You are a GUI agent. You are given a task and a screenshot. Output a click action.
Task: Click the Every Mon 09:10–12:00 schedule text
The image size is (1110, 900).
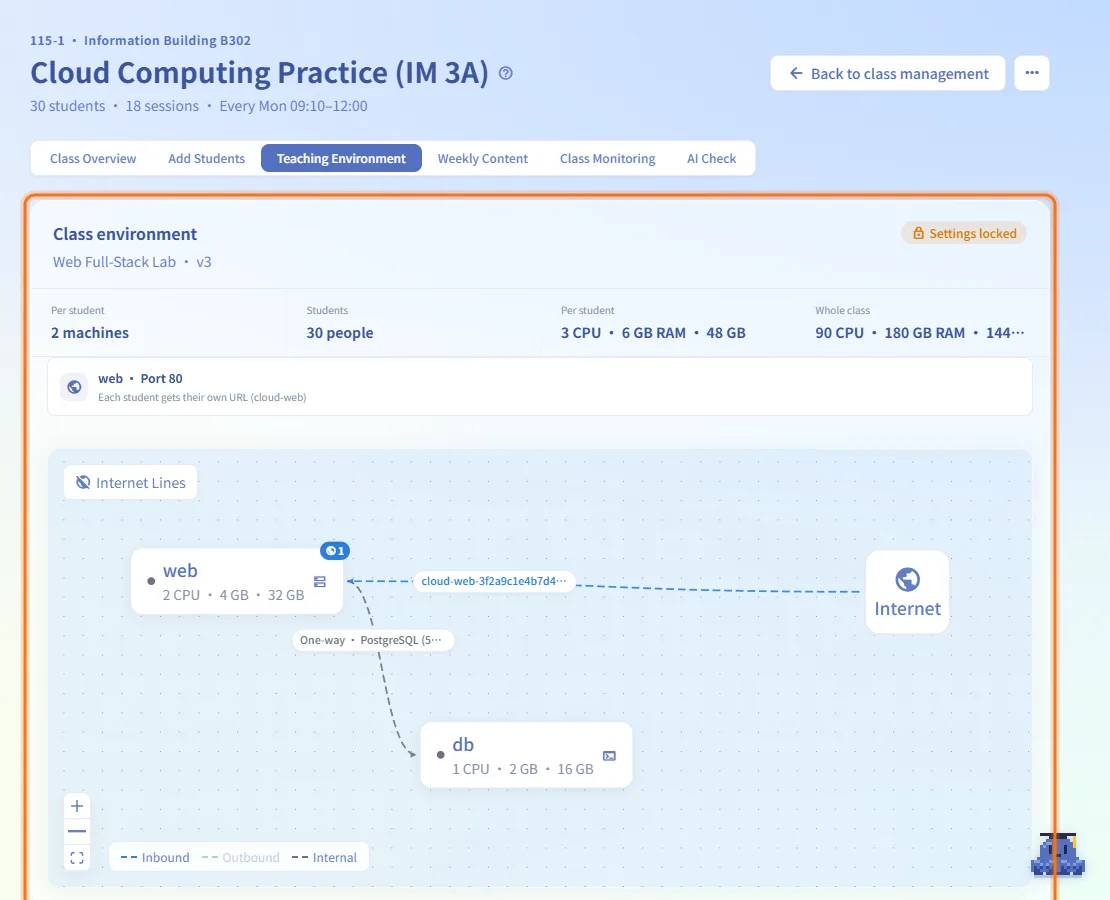(x=293, y=106)
